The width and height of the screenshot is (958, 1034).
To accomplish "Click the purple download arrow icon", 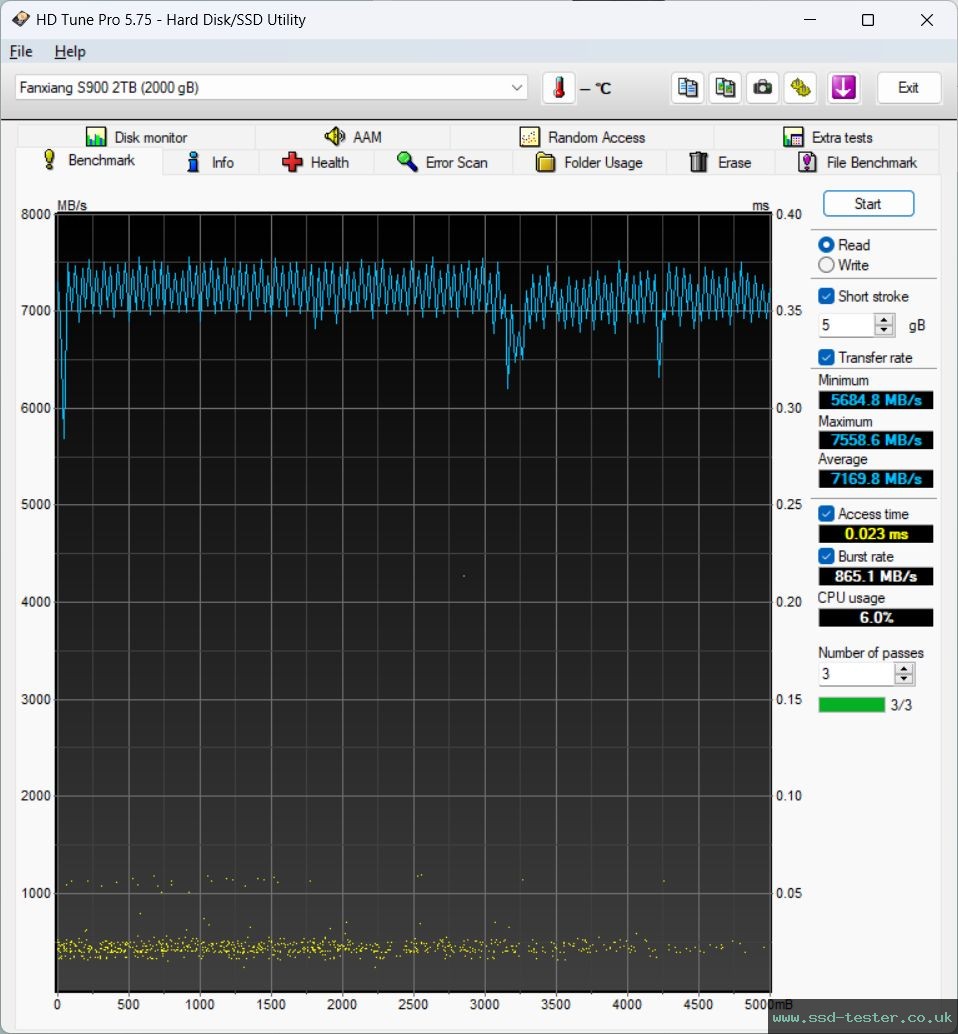I will pyautogui.click(x=843, y=88).
